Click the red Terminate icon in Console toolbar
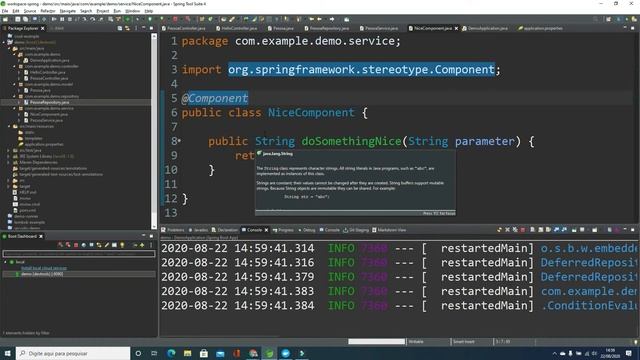Screen dimensions: 640x360 click(x=522, y=230)
